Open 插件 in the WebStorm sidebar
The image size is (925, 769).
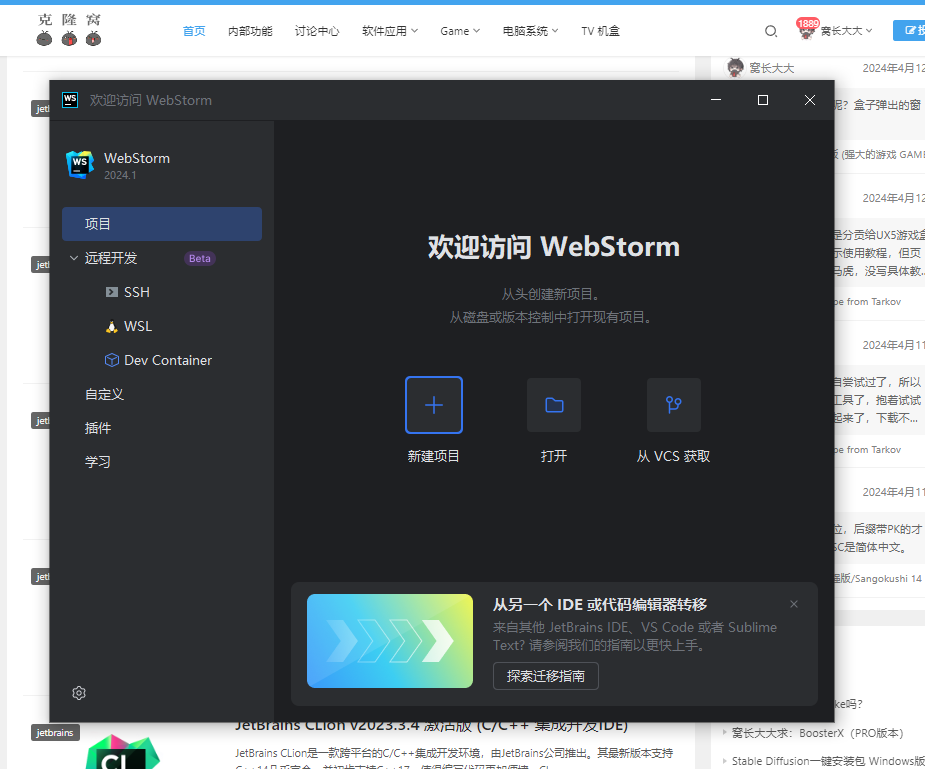(x=98, y=428)
